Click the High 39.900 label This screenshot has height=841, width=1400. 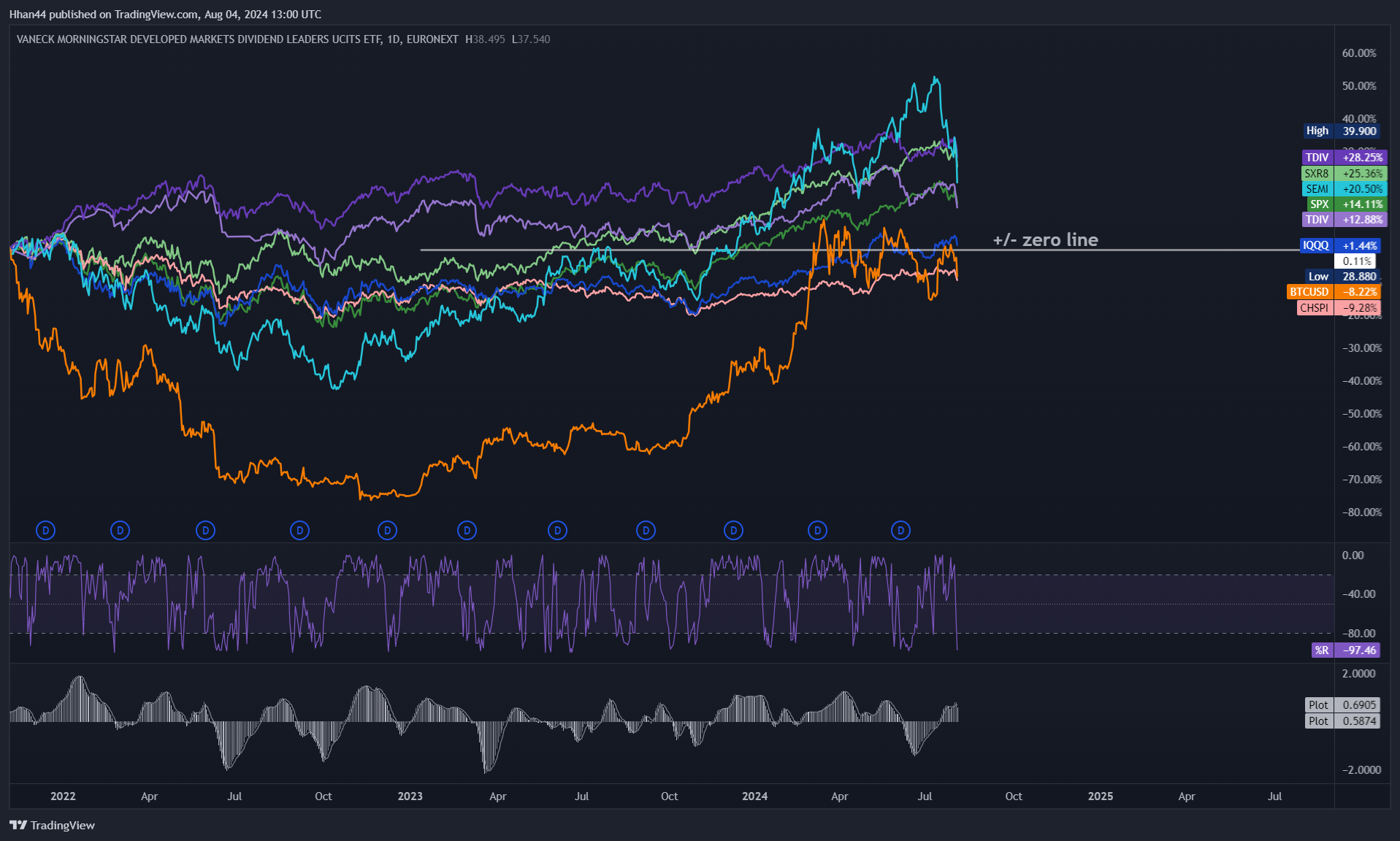[x=1341, y=131]
